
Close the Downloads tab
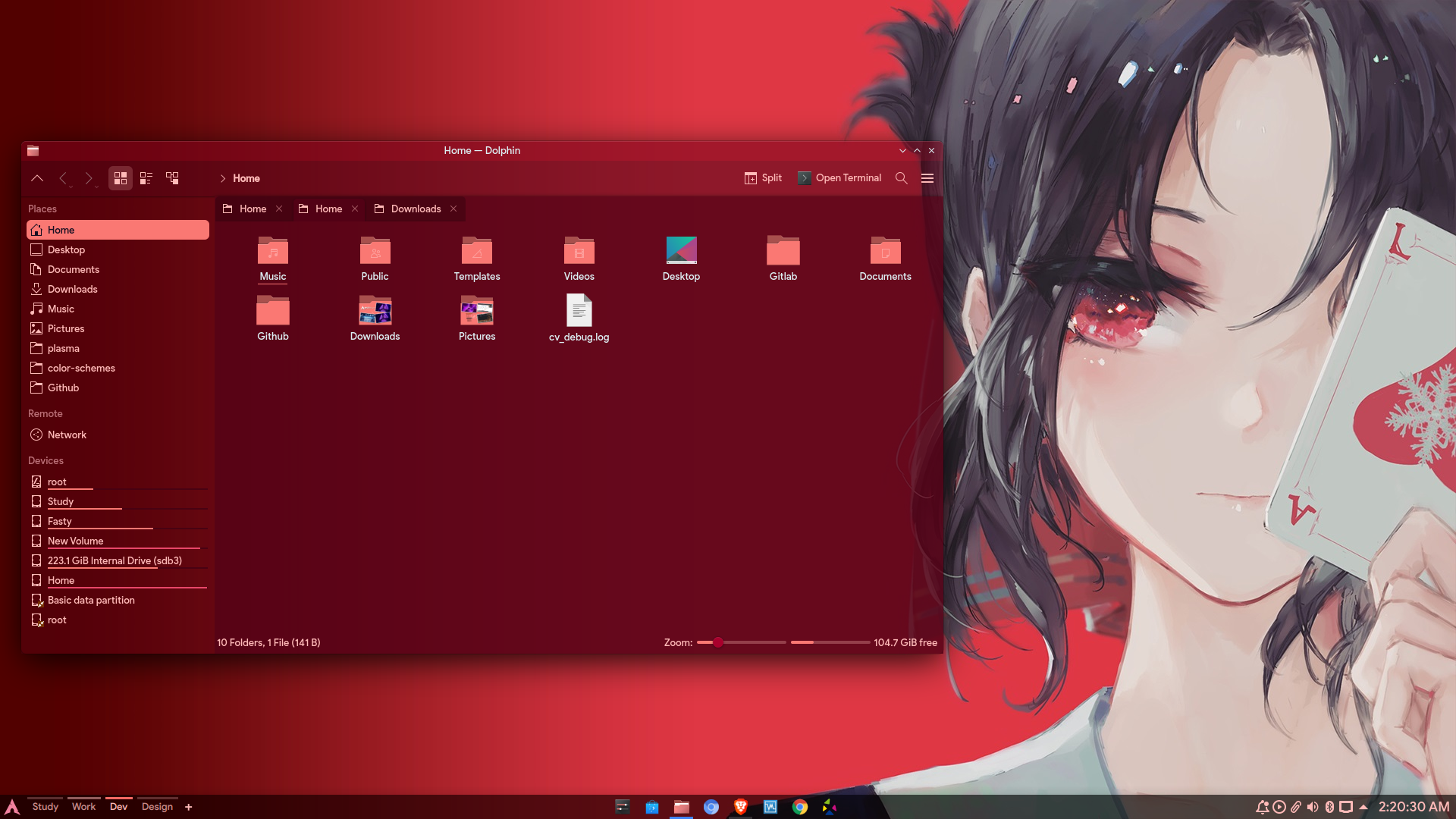click(453, 209)
